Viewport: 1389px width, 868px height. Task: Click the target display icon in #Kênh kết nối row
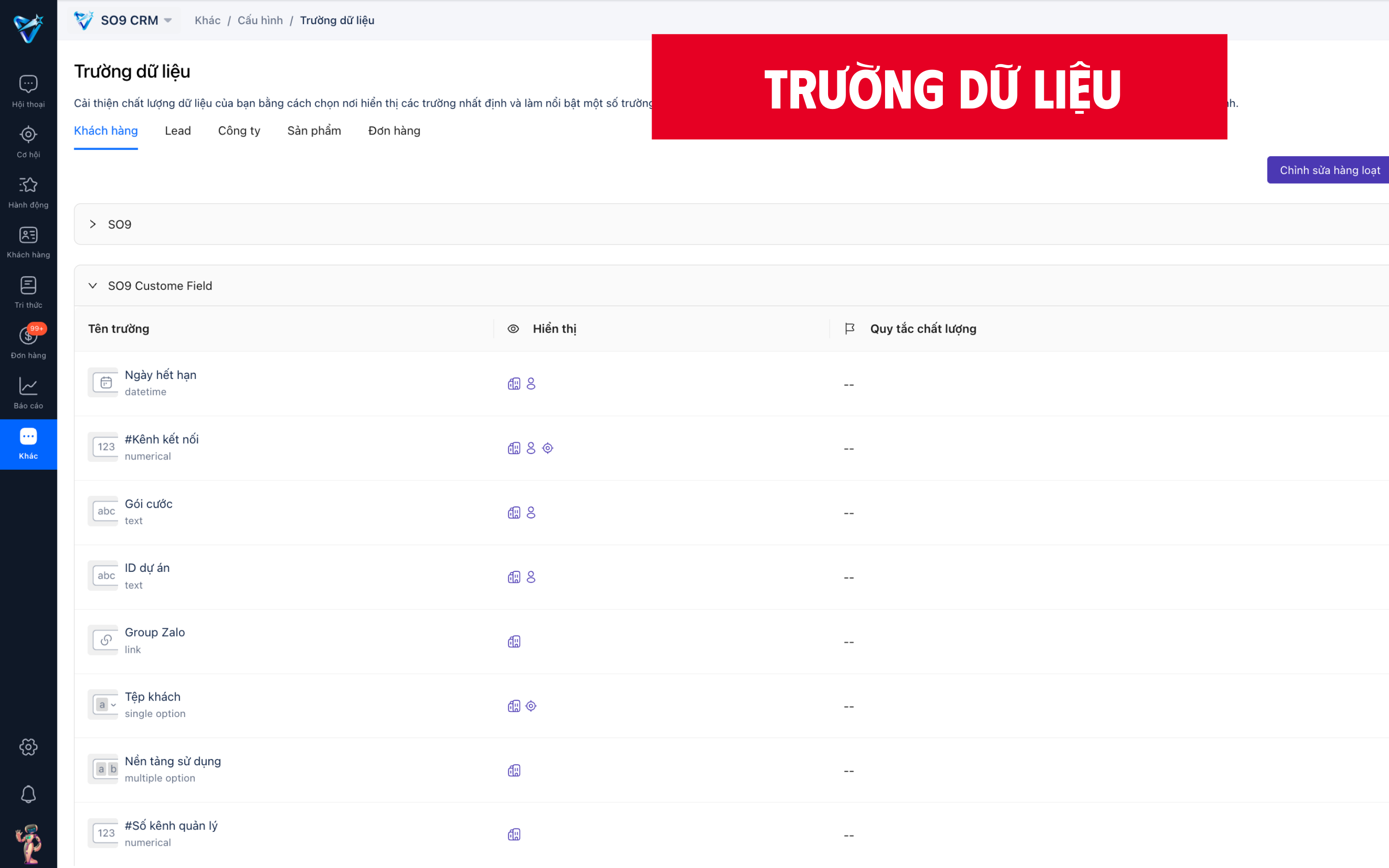tap(547, 448)
